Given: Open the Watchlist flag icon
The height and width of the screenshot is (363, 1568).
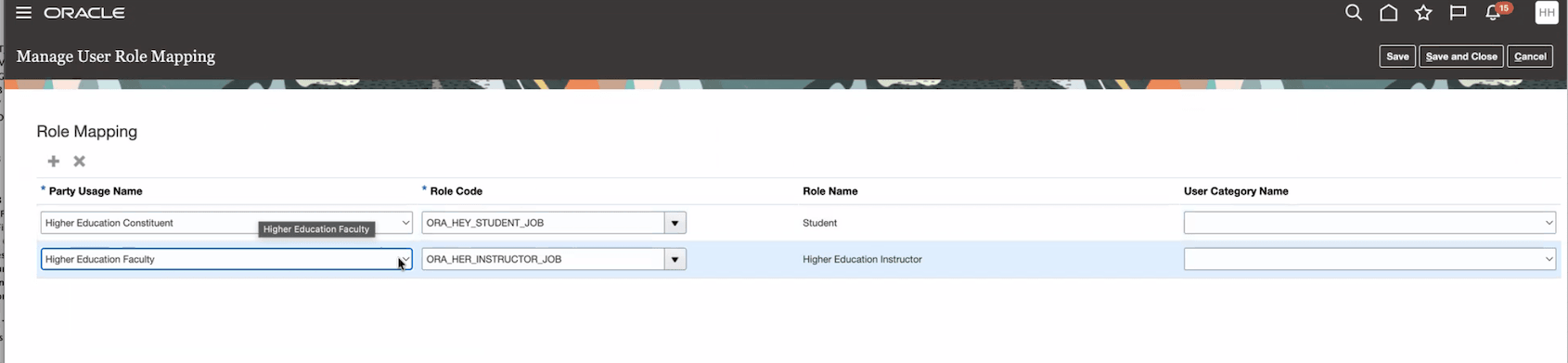Looking at the screenshot, I should pyautogui.click(x=1459, y=13).
